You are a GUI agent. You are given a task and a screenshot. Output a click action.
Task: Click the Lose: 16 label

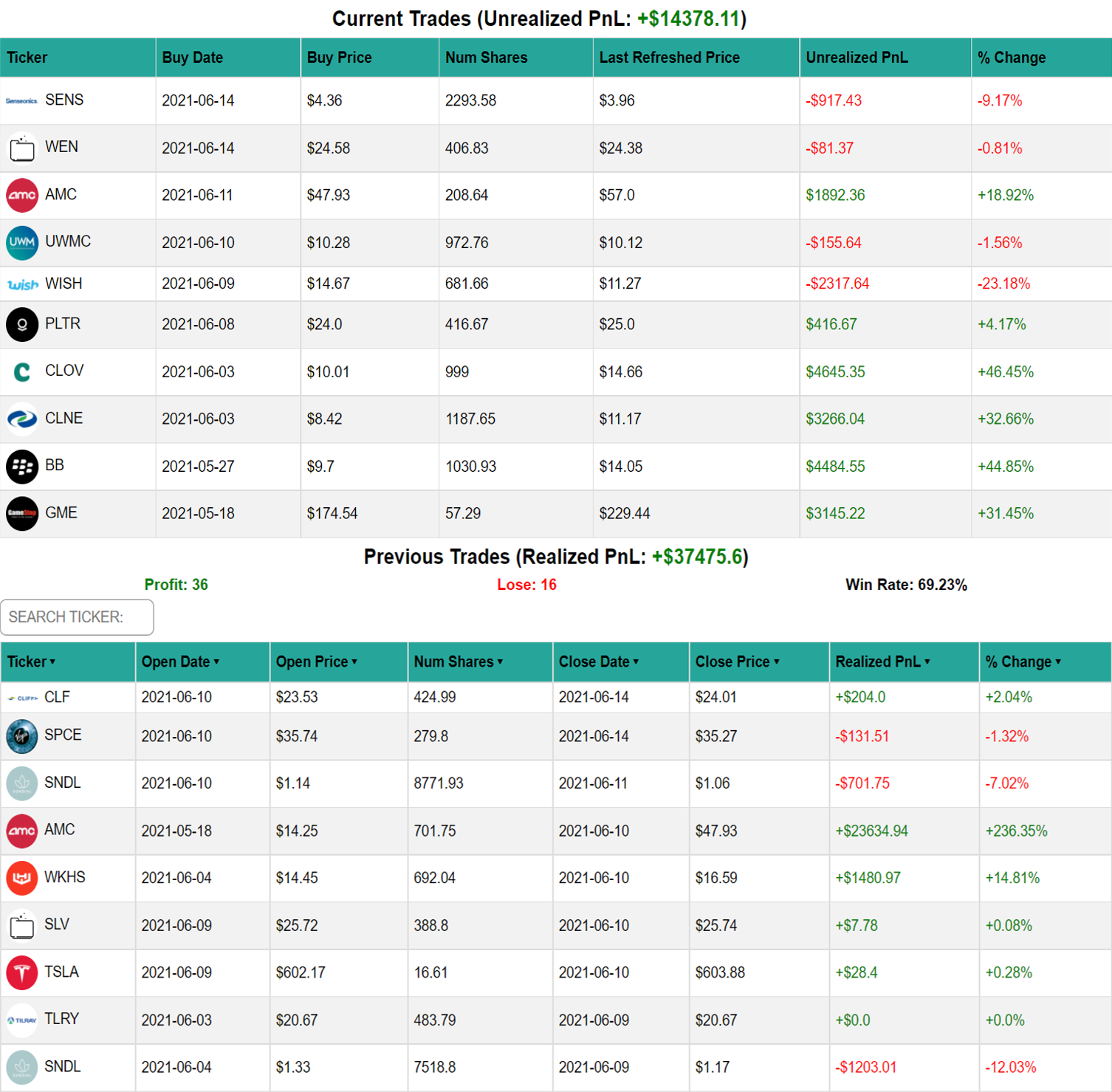pos(526,585)
